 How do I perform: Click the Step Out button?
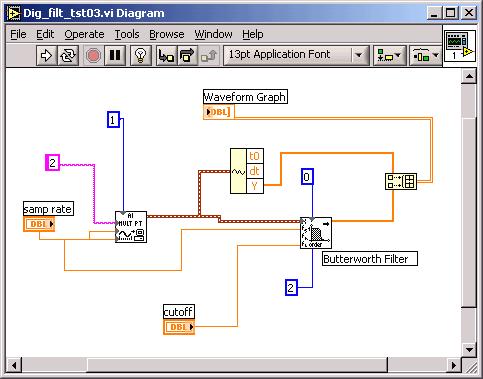209,55
